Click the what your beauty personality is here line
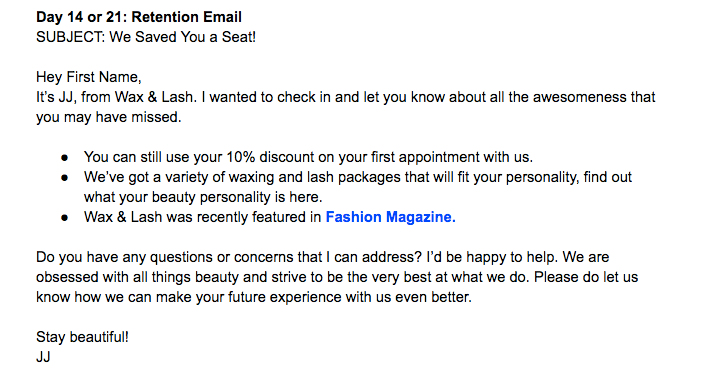710x387 pixels. point(203,197)
